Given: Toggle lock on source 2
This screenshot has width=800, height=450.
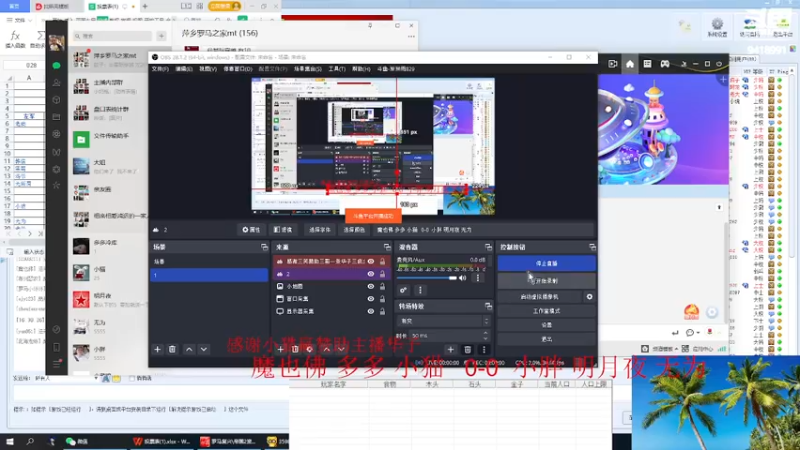Looking at the screenshot, I should (x=382, y=274).
